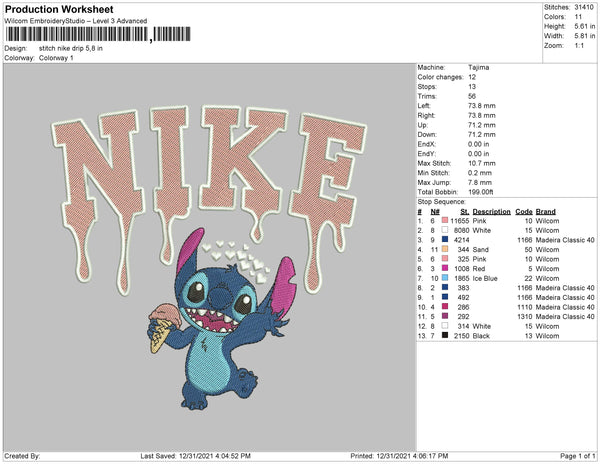The height and width of the screenshot is (464, 600).
Task: Click the EndX value 0.00 in
Action: (x=478, y=144)
